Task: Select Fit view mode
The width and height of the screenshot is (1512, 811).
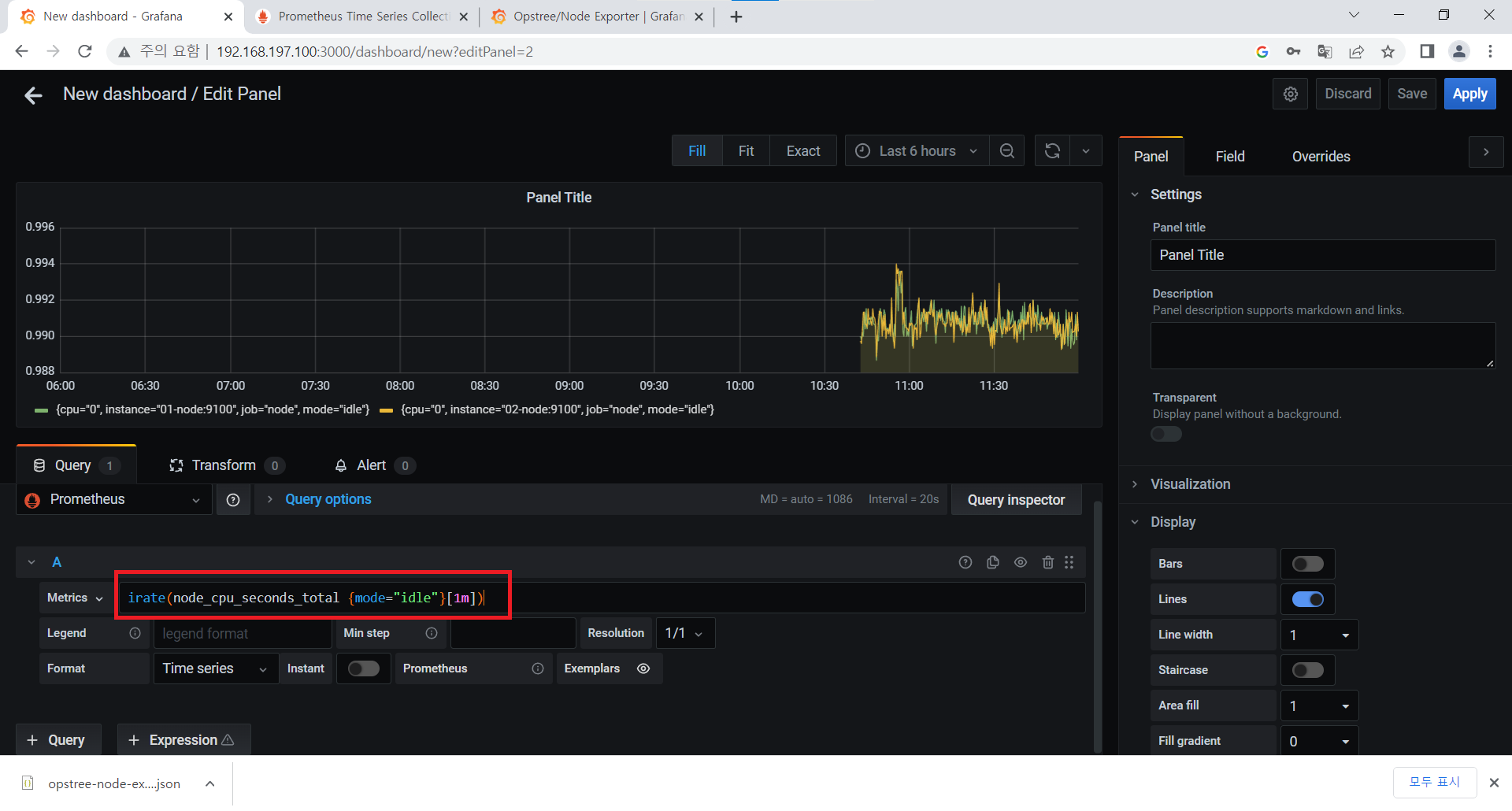Action: click(746, 150)
